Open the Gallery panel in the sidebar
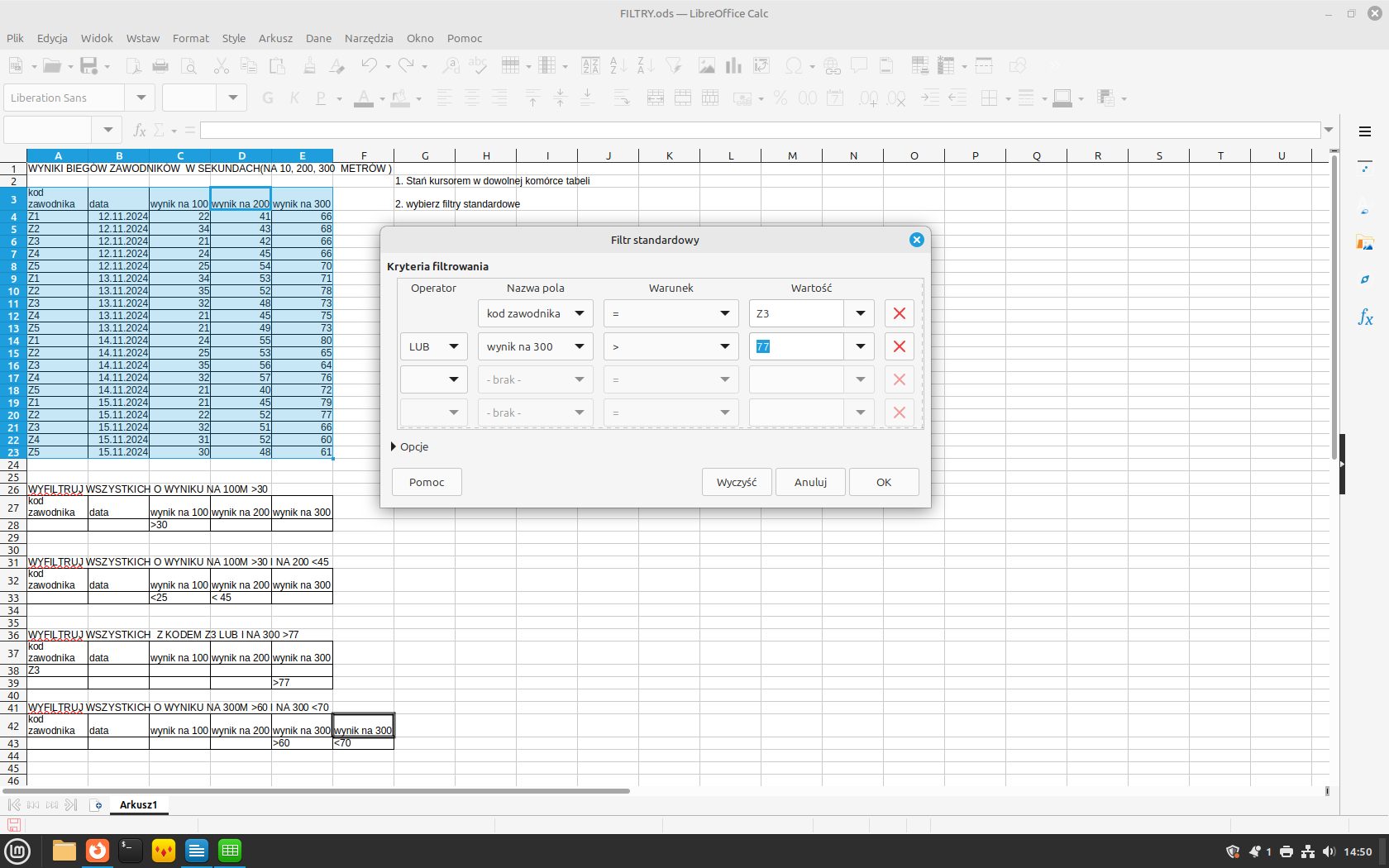Viewport: 1389px width, 868px height. tap(1365, 243)
